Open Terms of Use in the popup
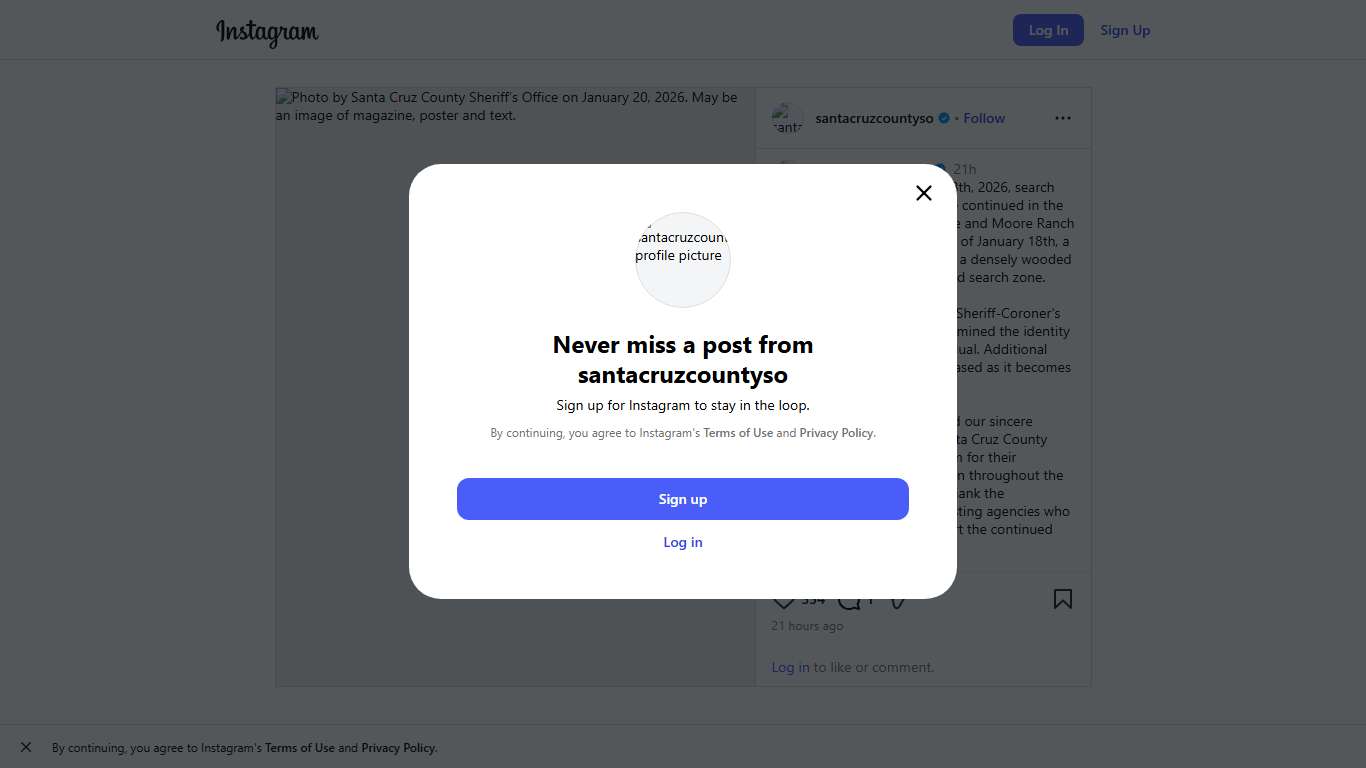The image size is (1366, 768). pyautogui.click(x=738, y=433)
